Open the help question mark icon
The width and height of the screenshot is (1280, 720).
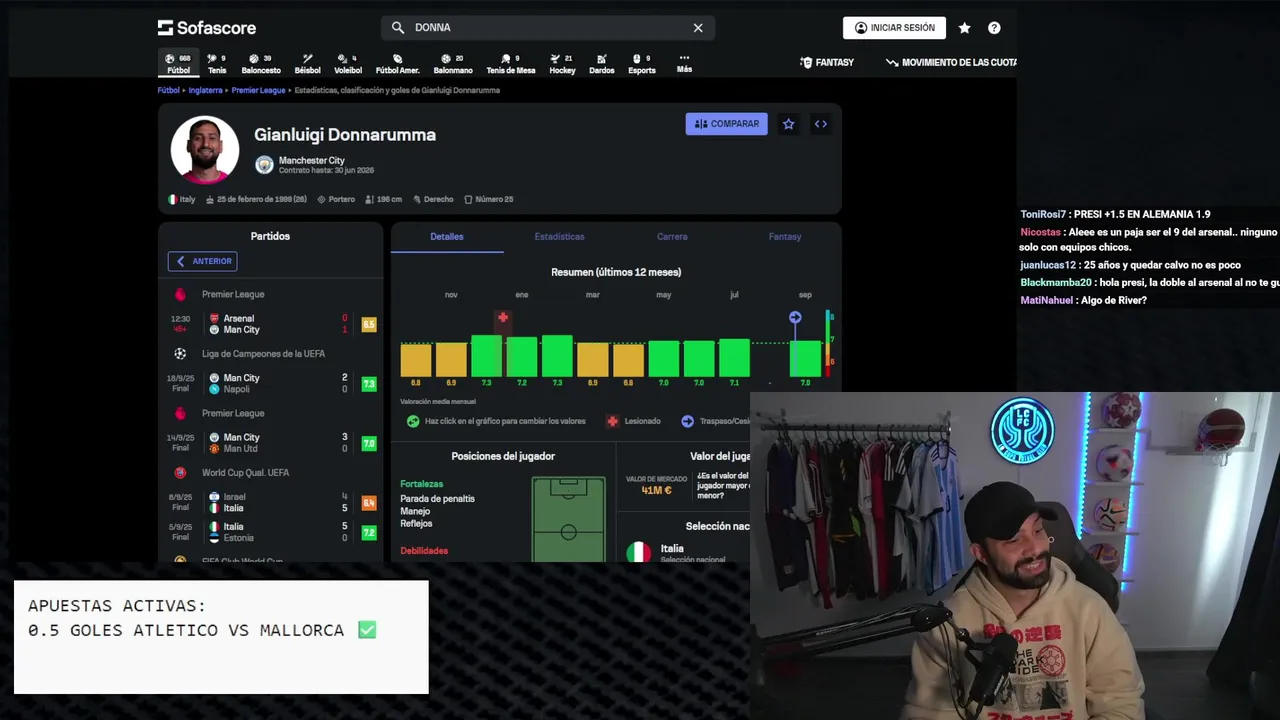pyautogui.click(x=994, y=28)
